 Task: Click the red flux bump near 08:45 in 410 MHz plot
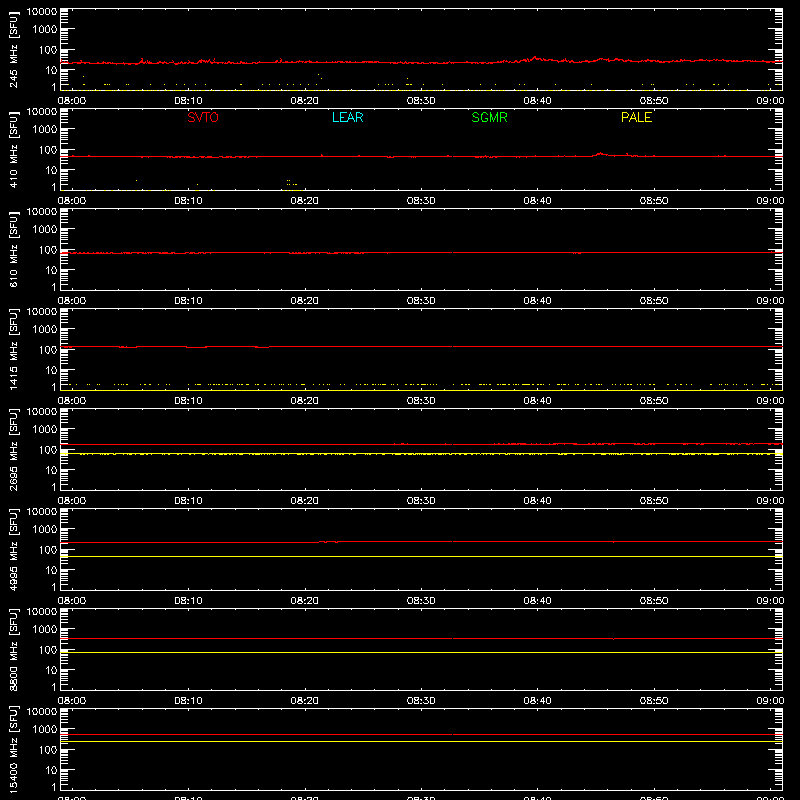pos(601,154)
